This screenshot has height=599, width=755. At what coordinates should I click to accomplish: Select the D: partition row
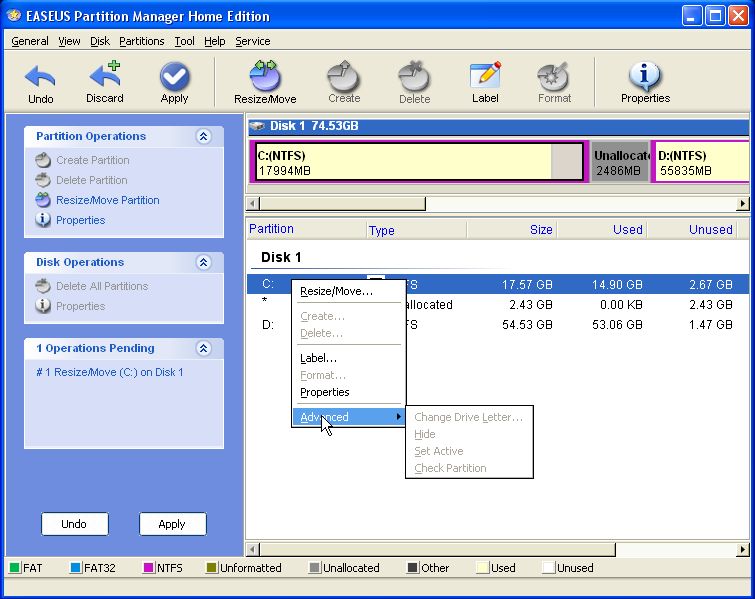498,325
